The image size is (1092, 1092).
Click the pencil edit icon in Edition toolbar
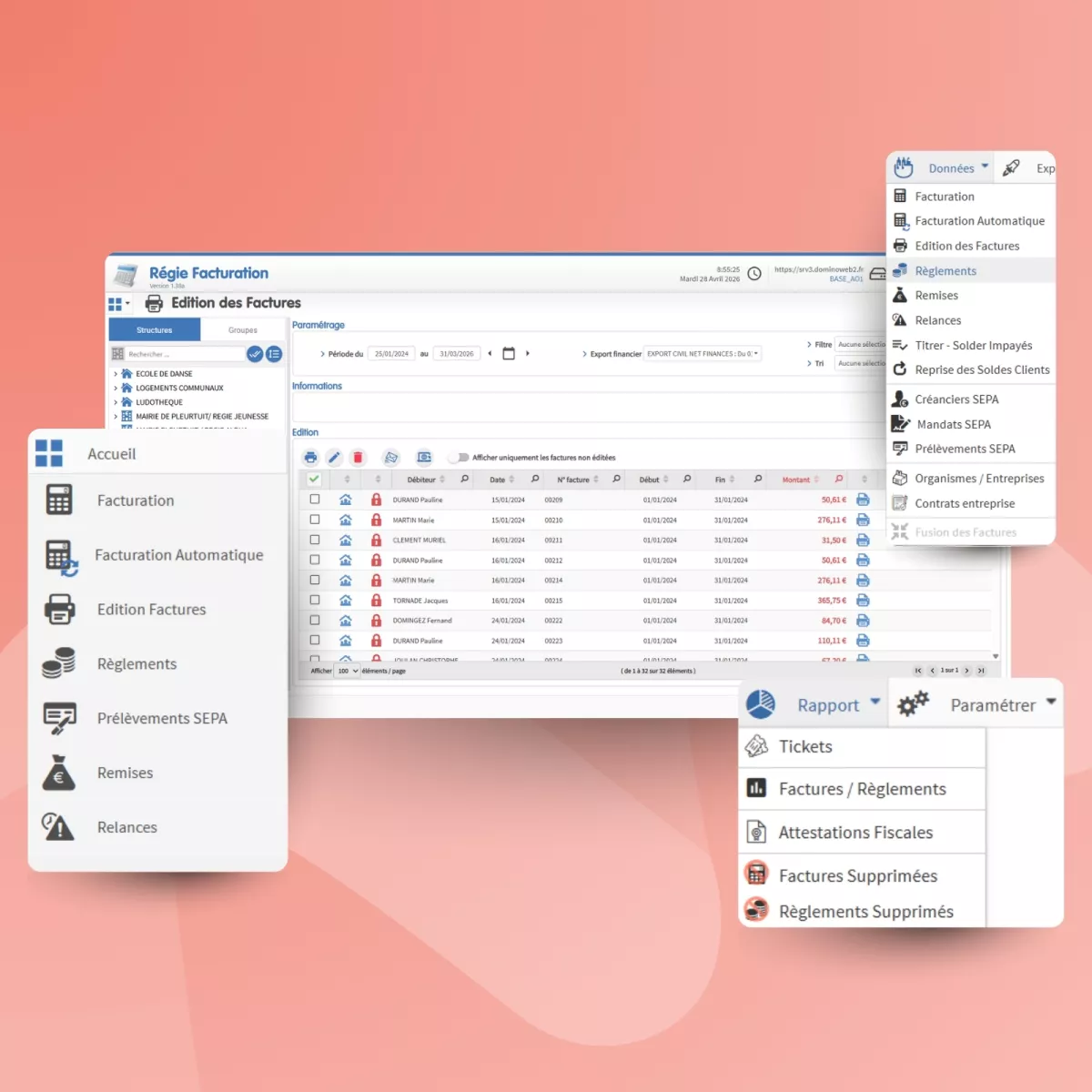[x=334, y=458]
